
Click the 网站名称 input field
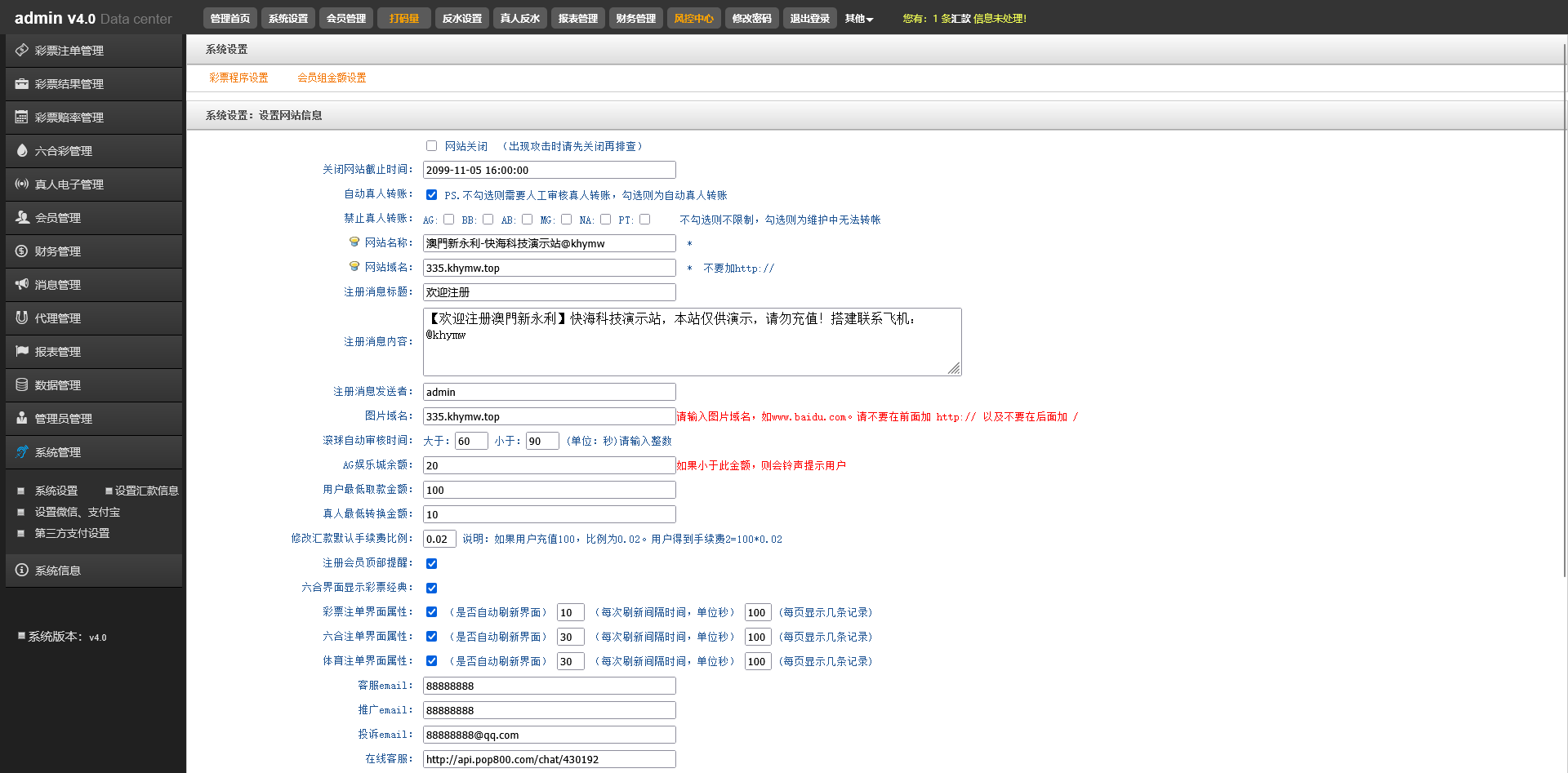click(549, 243)
